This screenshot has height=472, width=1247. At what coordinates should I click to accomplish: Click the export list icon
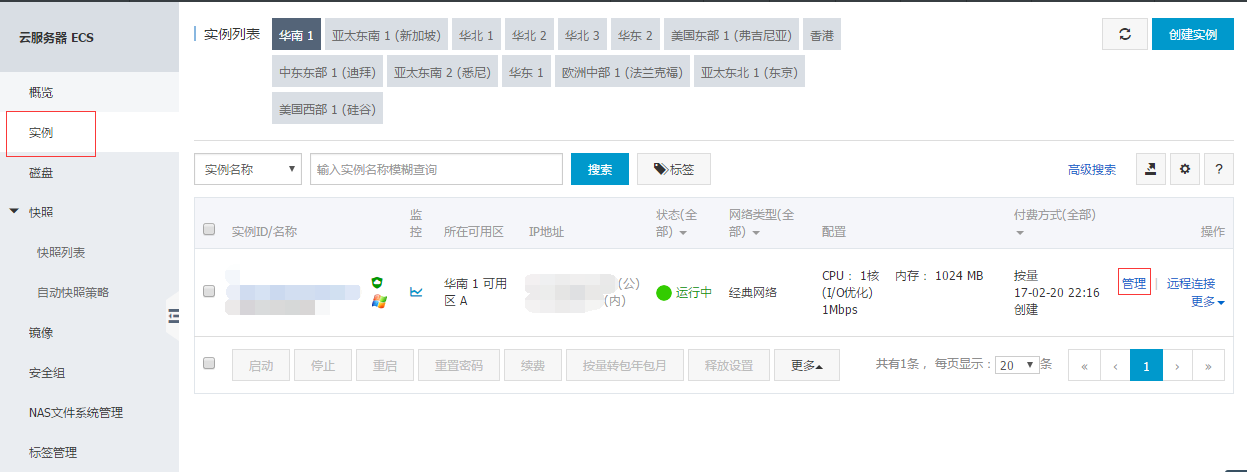(1150, 169)
